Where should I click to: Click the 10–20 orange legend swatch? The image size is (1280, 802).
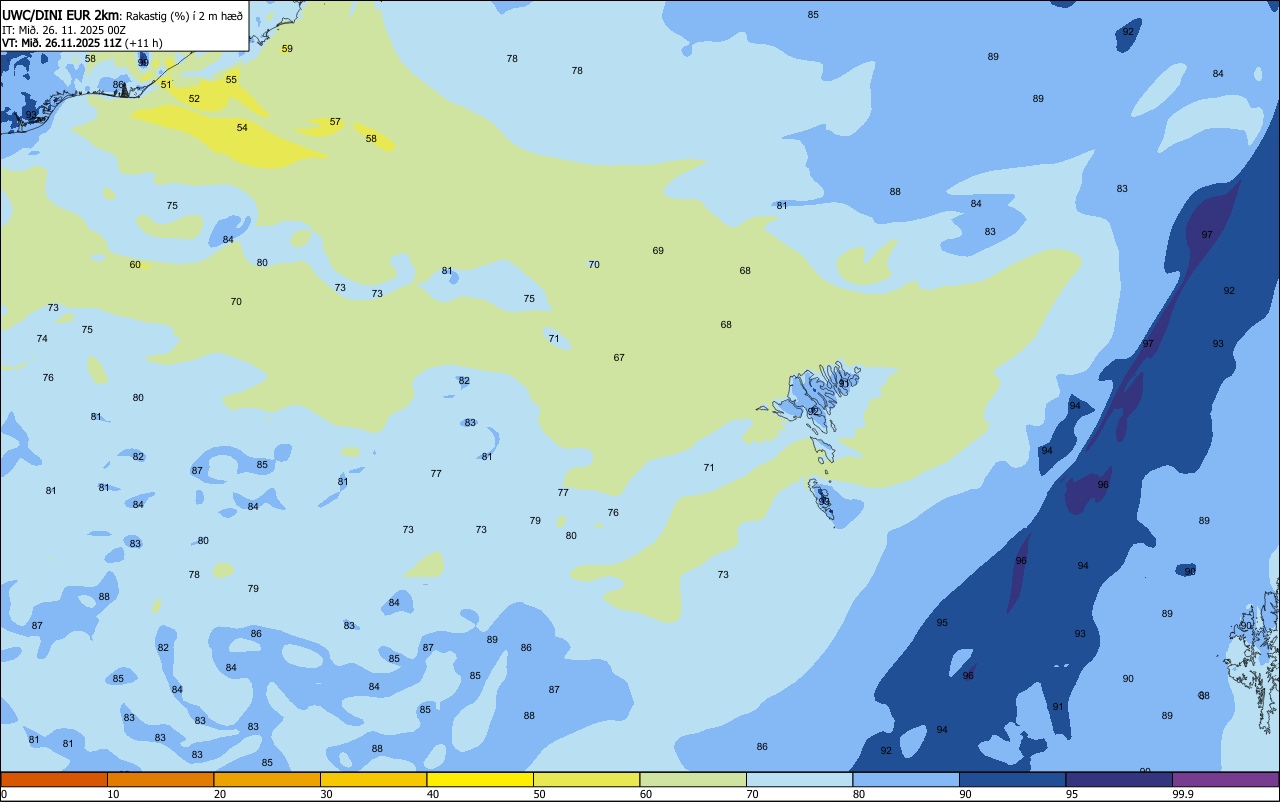pyautogui.click(x=160, y=779)
